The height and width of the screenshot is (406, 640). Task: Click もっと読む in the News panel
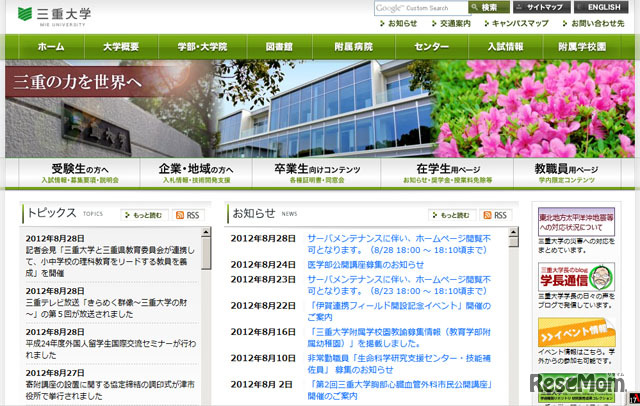(x=452, y=215)
